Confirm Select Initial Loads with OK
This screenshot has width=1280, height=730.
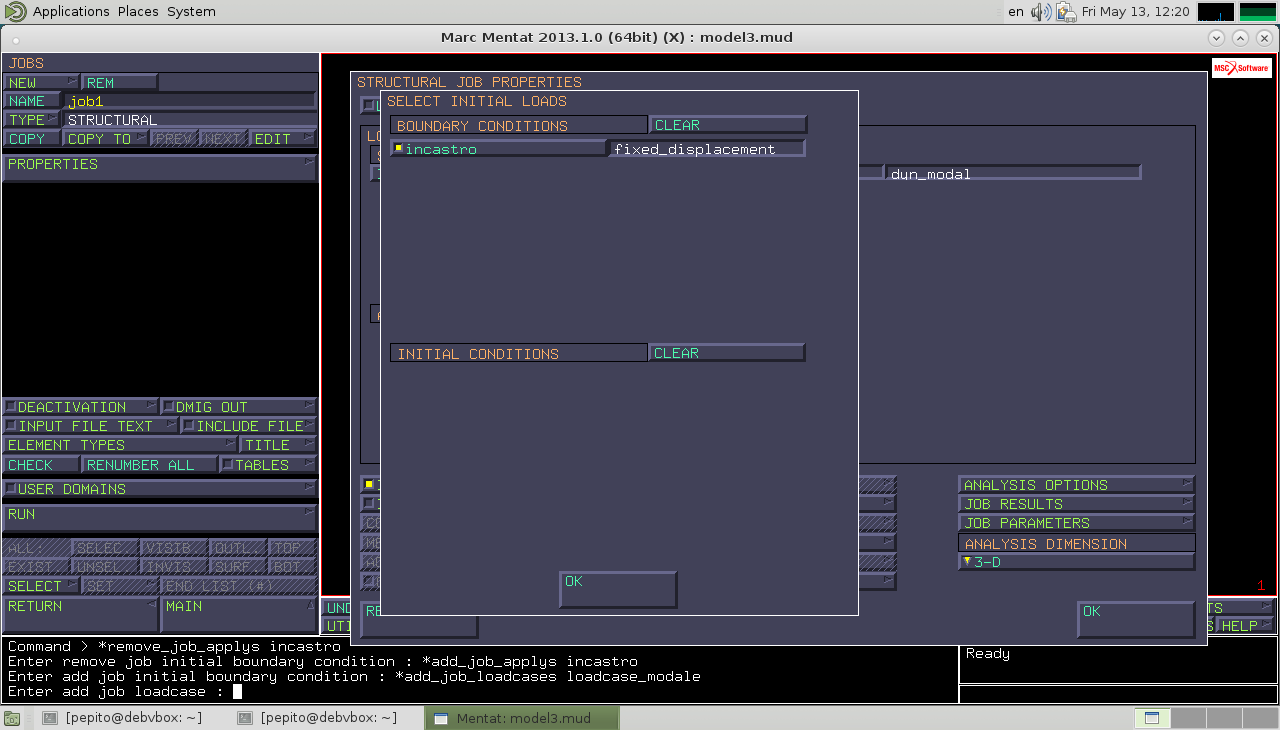(618, 589)
